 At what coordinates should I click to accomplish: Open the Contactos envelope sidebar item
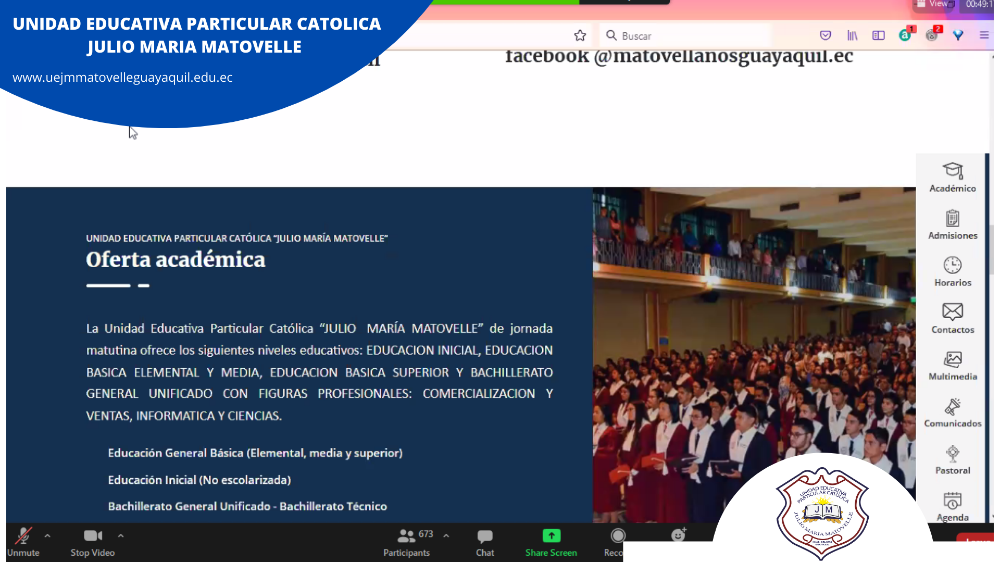pos(952,319)
